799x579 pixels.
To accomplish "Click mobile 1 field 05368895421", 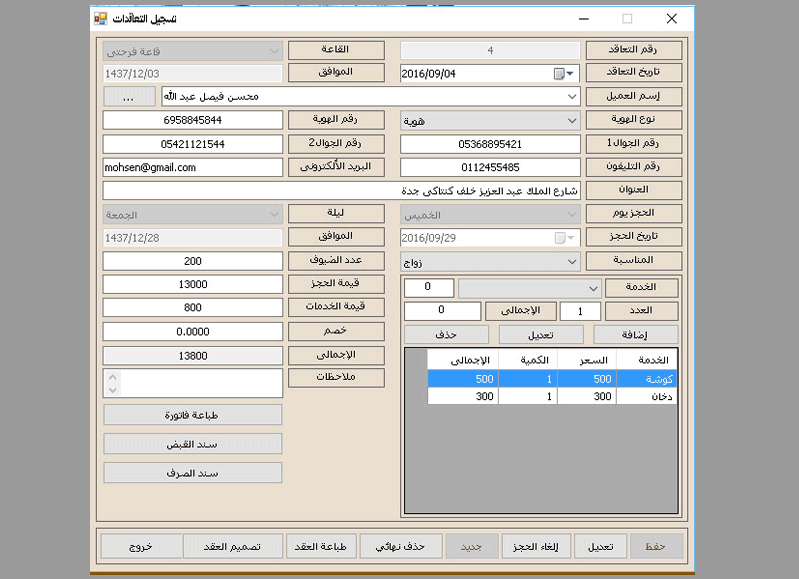I will pos(490,144).
